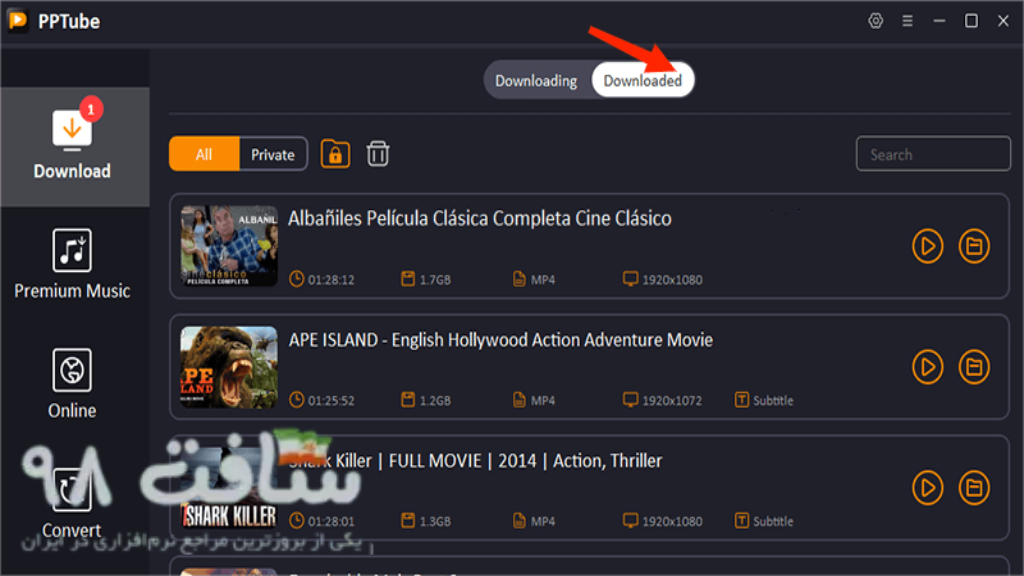Click the private lock folder icon

point(335,154)
